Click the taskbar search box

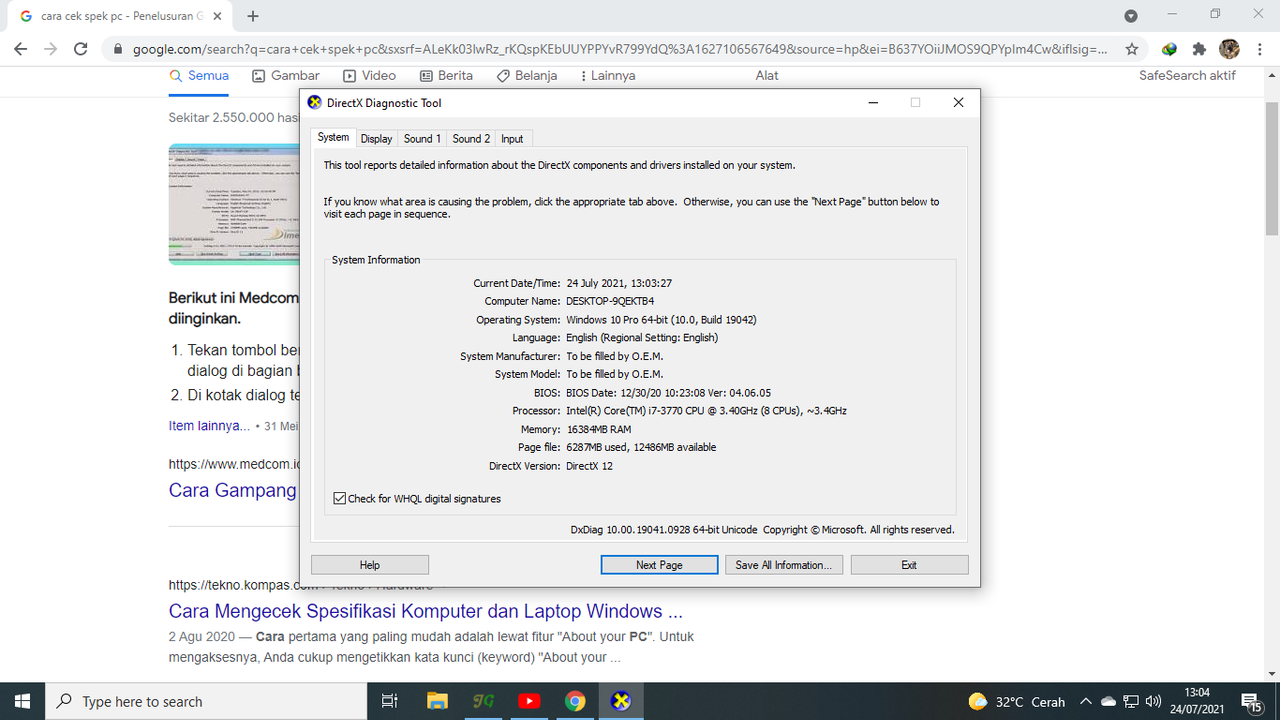click(x=205, y=701)
